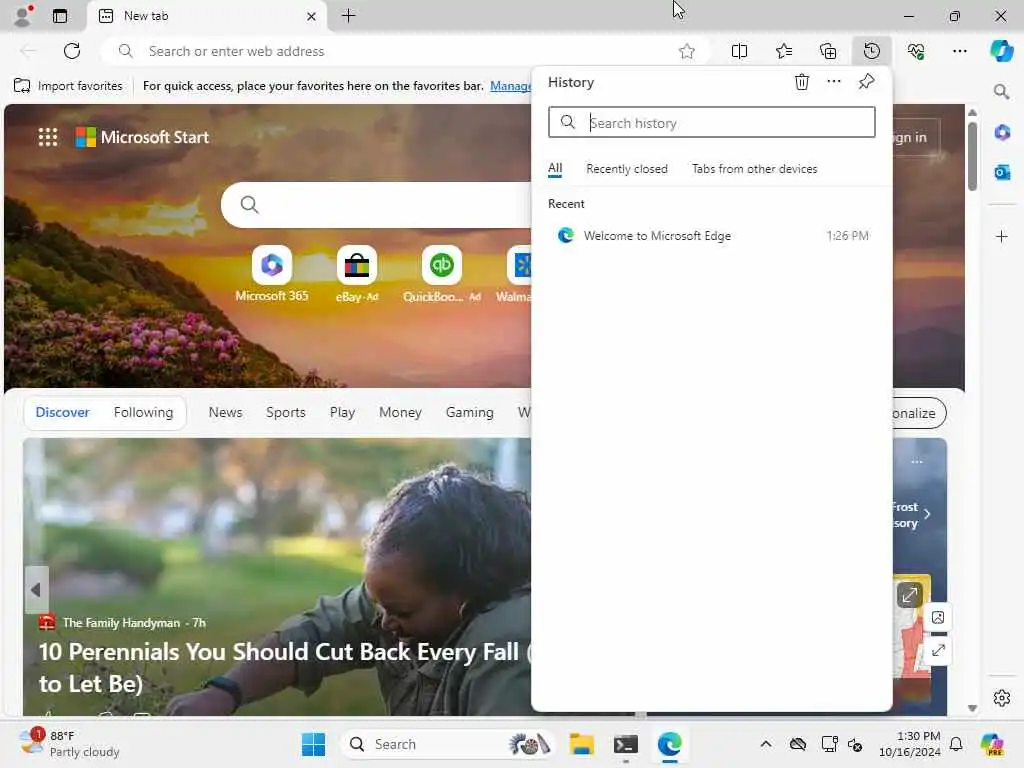This screenshot has height=768, width=1024.
Task: Open Copilot from the toolbar
Action: point(1001,51)
